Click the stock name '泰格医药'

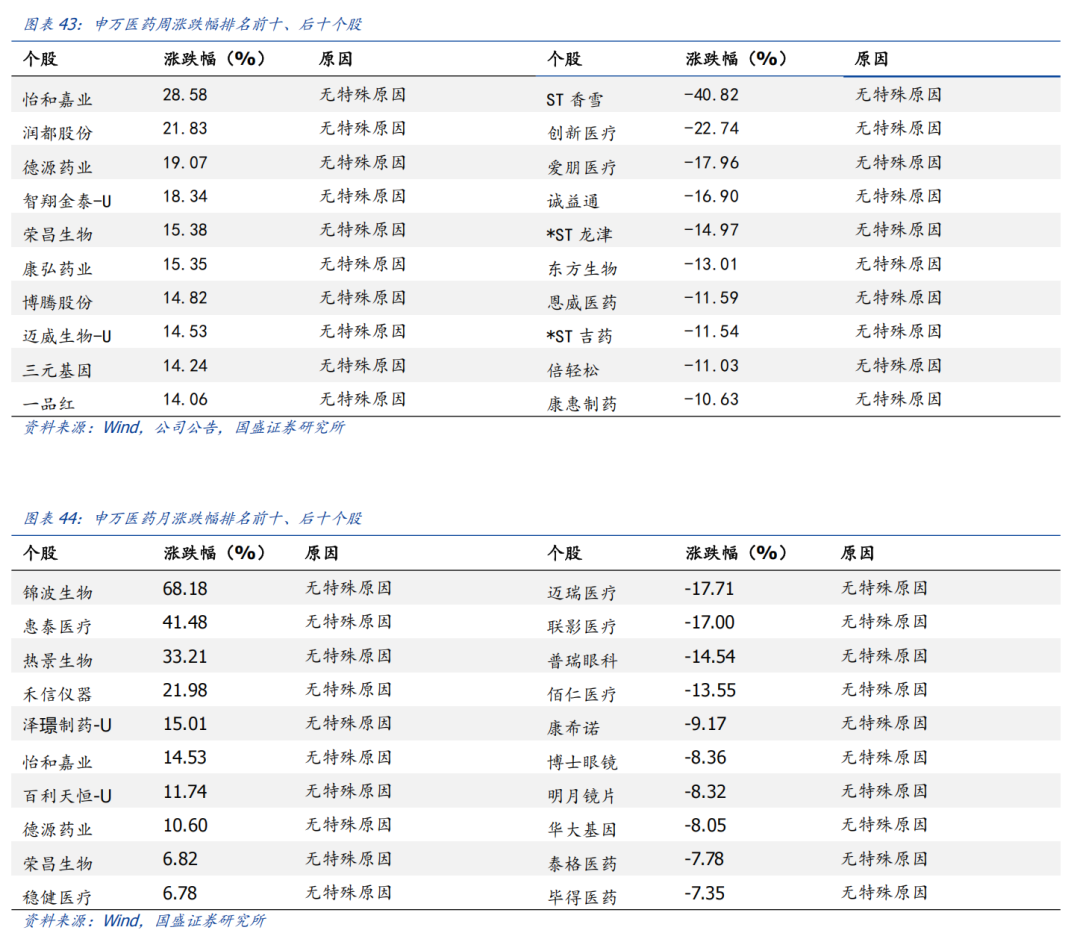(x=581, y=864)
